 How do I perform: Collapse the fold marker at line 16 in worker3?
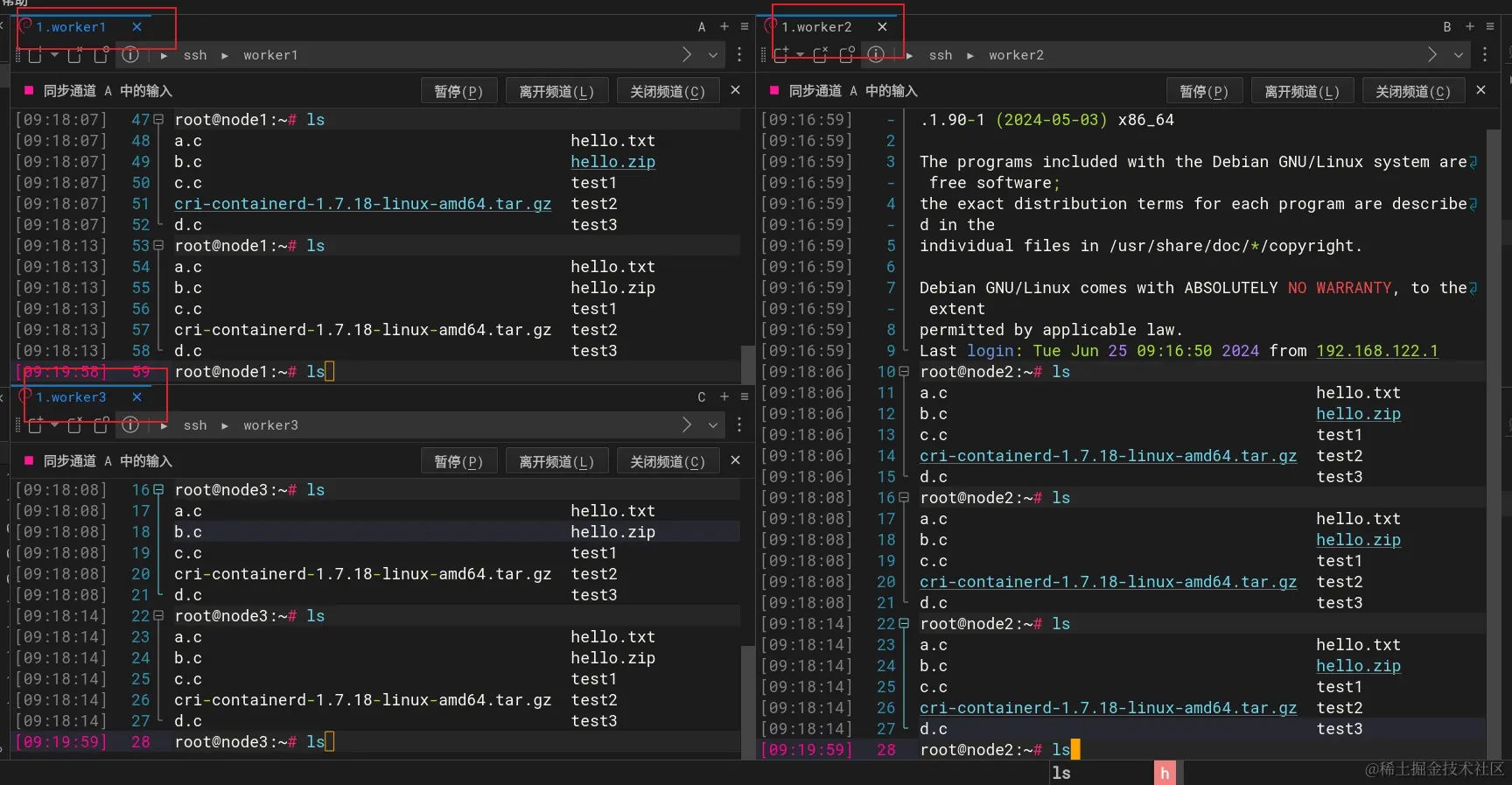[158, 490]
